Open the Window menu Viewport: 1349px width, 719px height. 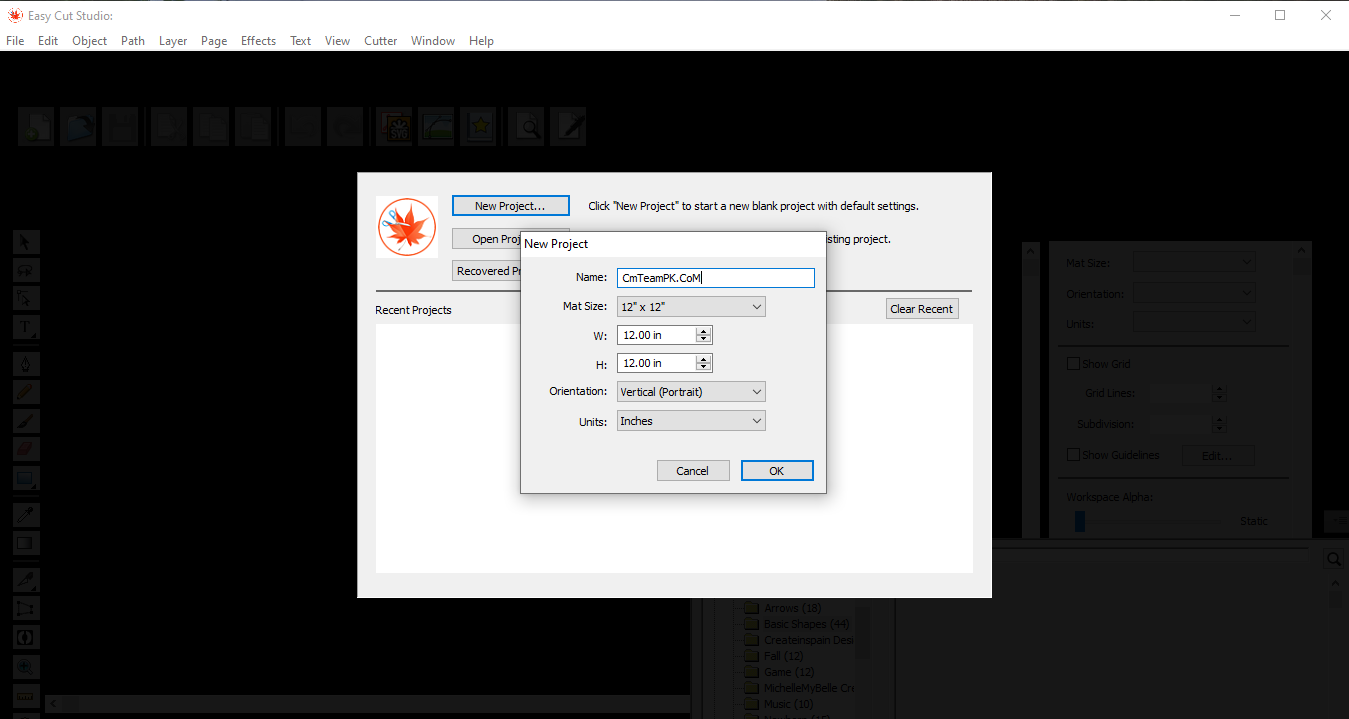tap(433, 41)
